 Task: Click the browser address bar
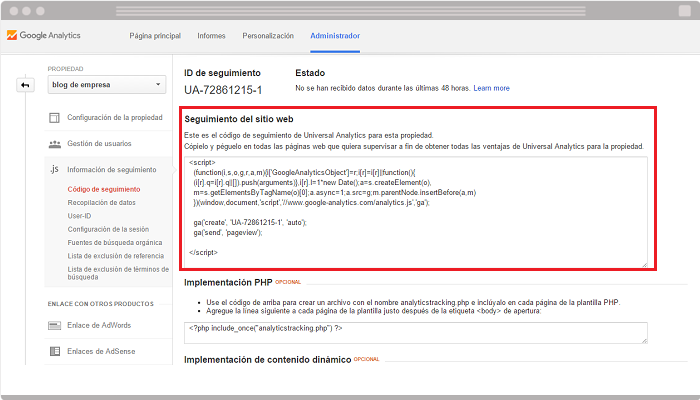pyautogui.click(x=350, y=11)
